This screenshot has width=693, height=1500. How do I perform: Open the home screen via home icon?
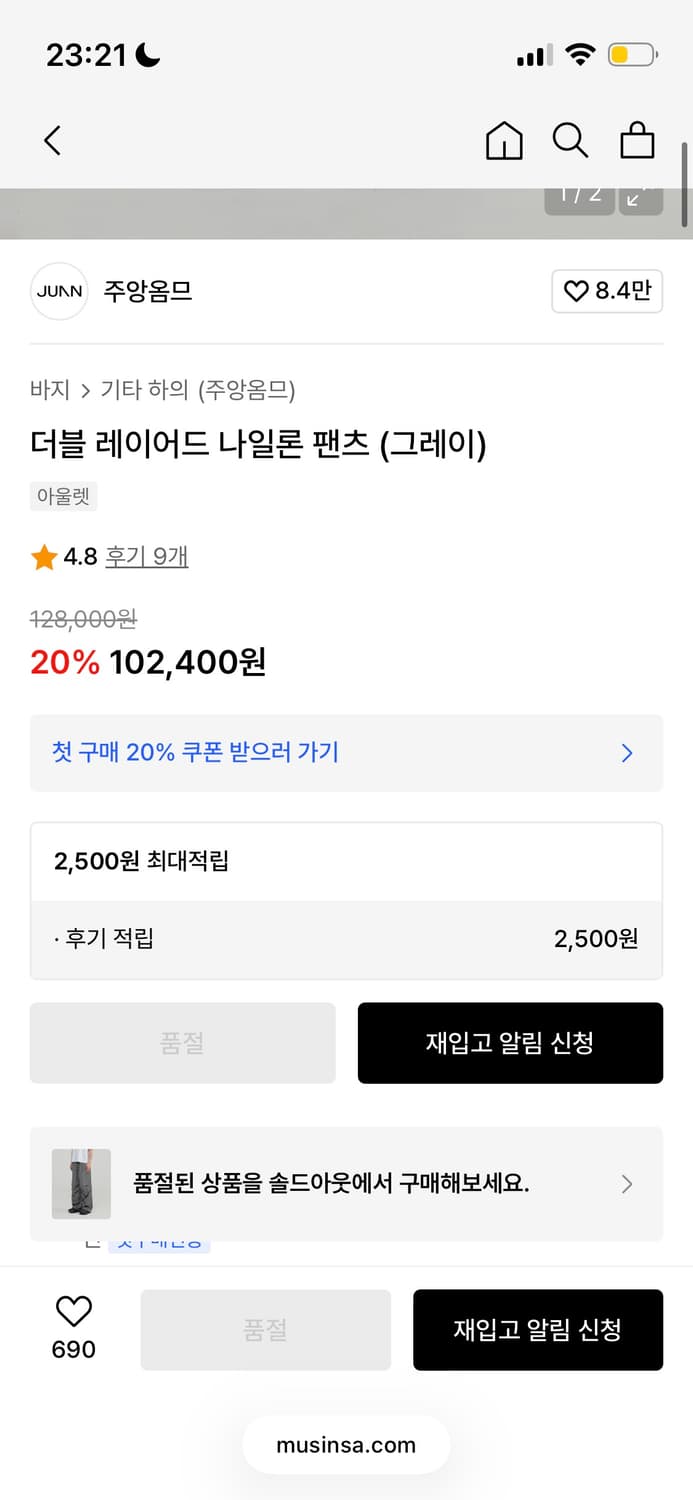tap(504, 141)
